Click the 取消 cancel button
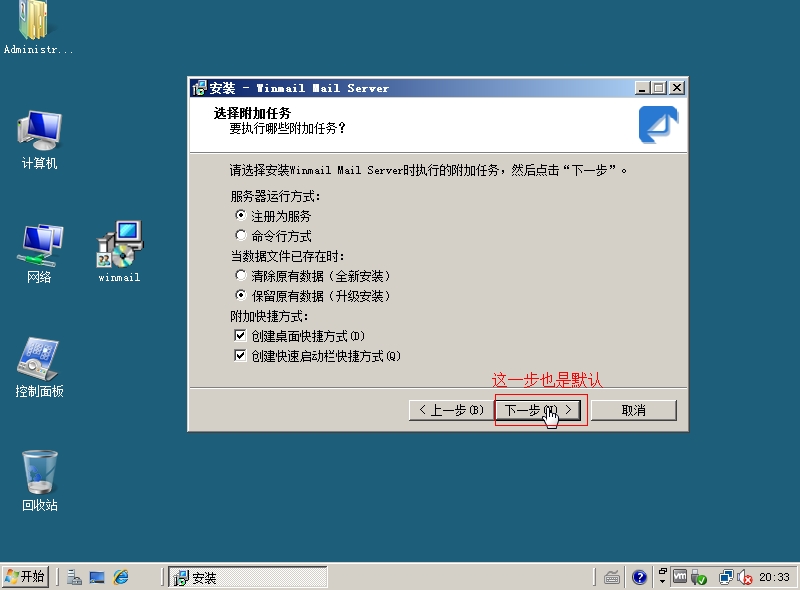 point(634,410)
